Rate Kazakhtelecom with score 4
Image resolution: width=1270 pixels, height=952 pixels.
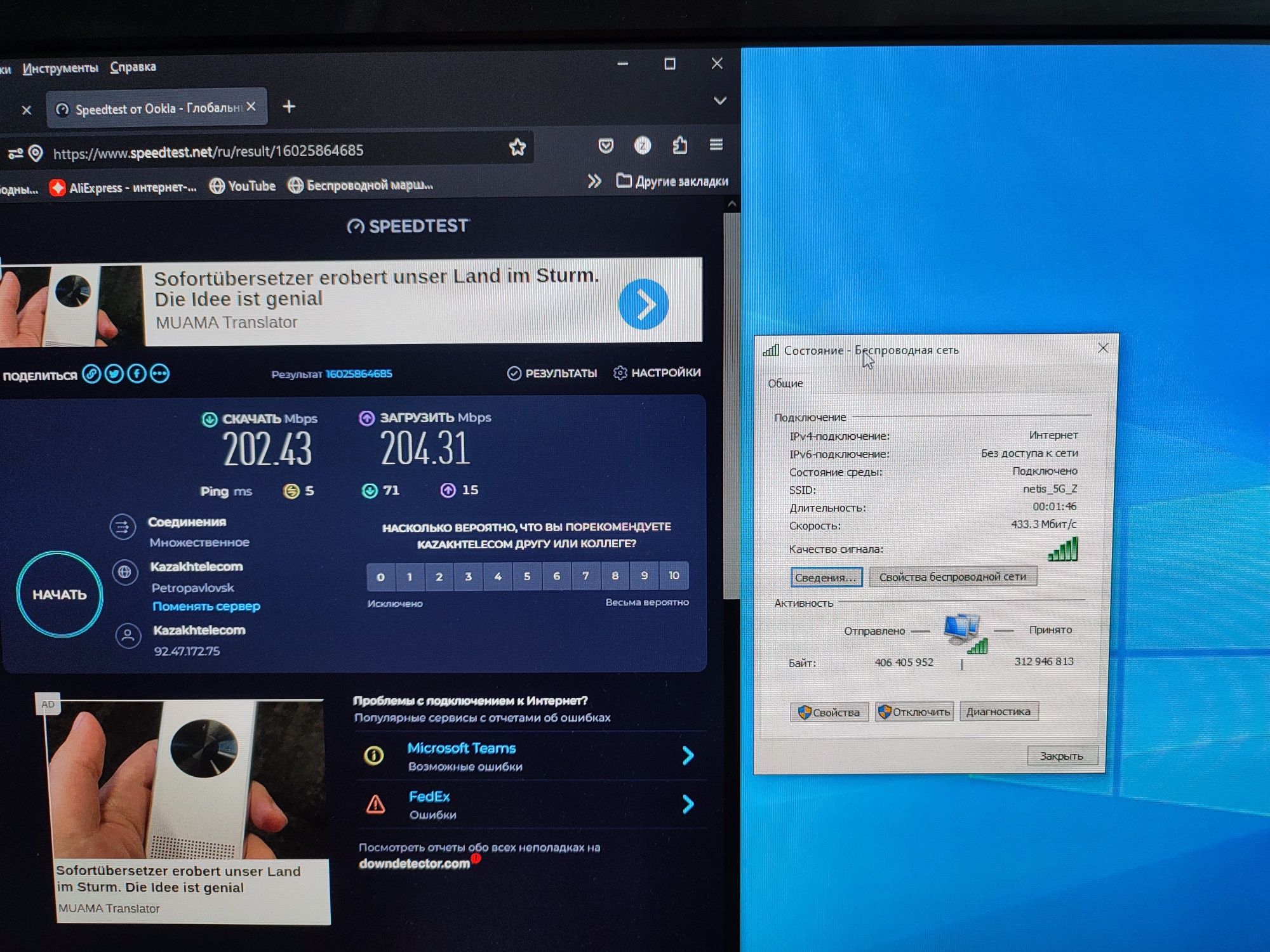pos(498,576)
